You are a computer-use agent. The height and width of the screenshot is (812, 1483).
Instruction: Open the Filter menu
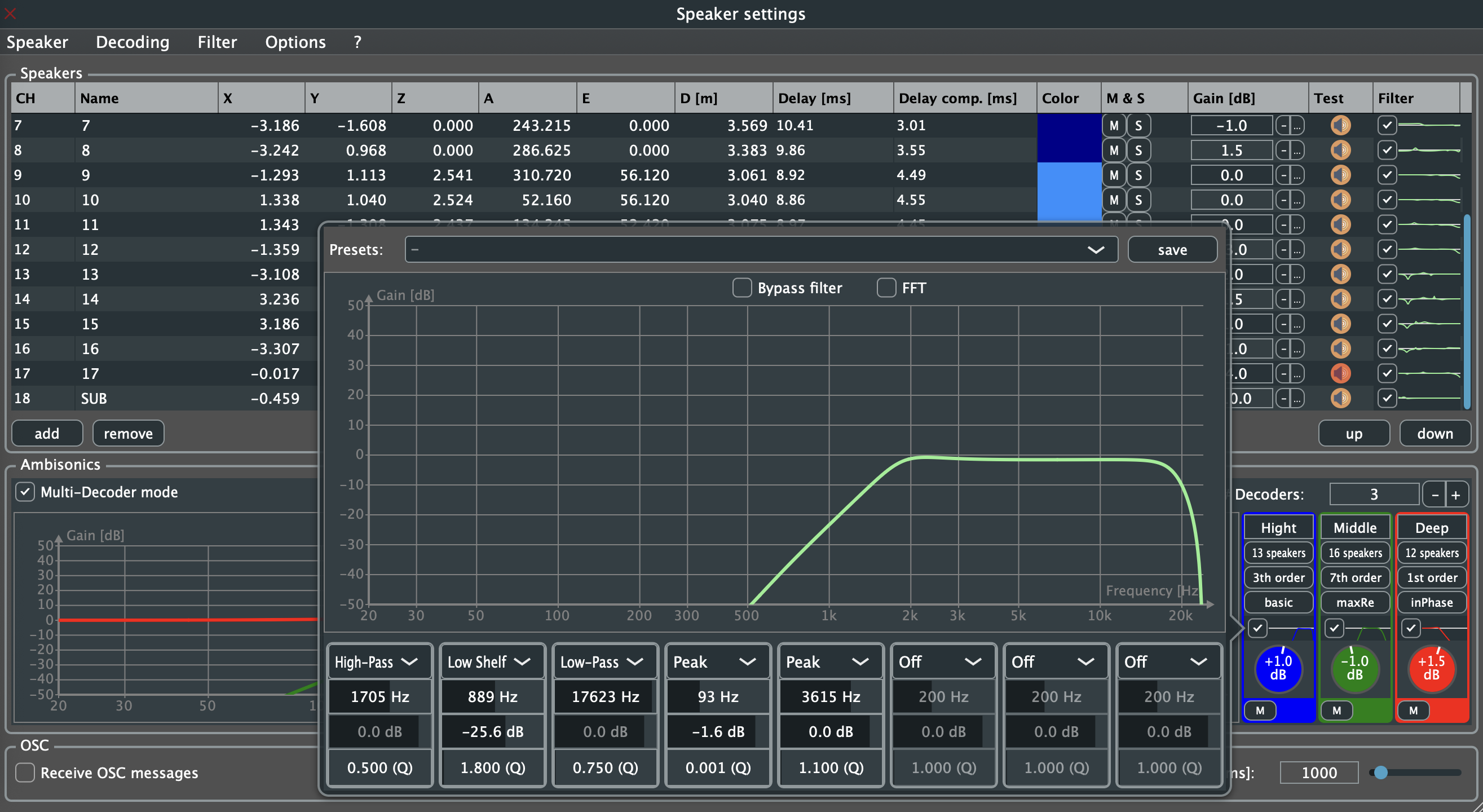coord(217,42)
